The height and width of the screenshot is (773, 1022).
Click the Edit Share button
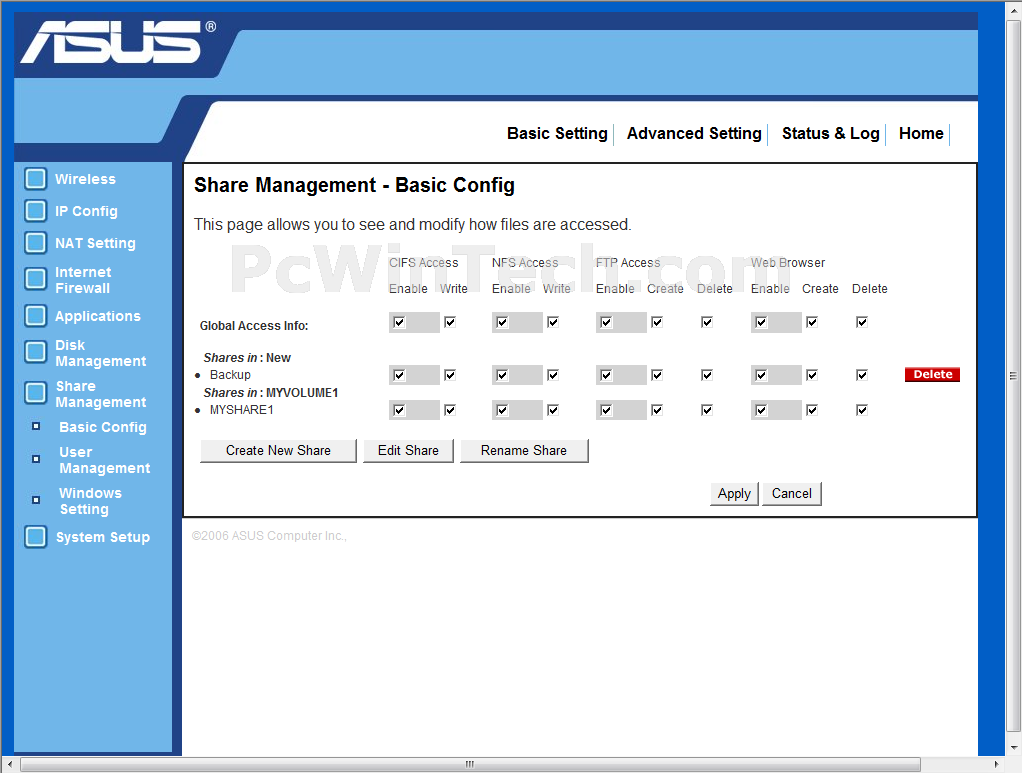click(x=408, y=450)
